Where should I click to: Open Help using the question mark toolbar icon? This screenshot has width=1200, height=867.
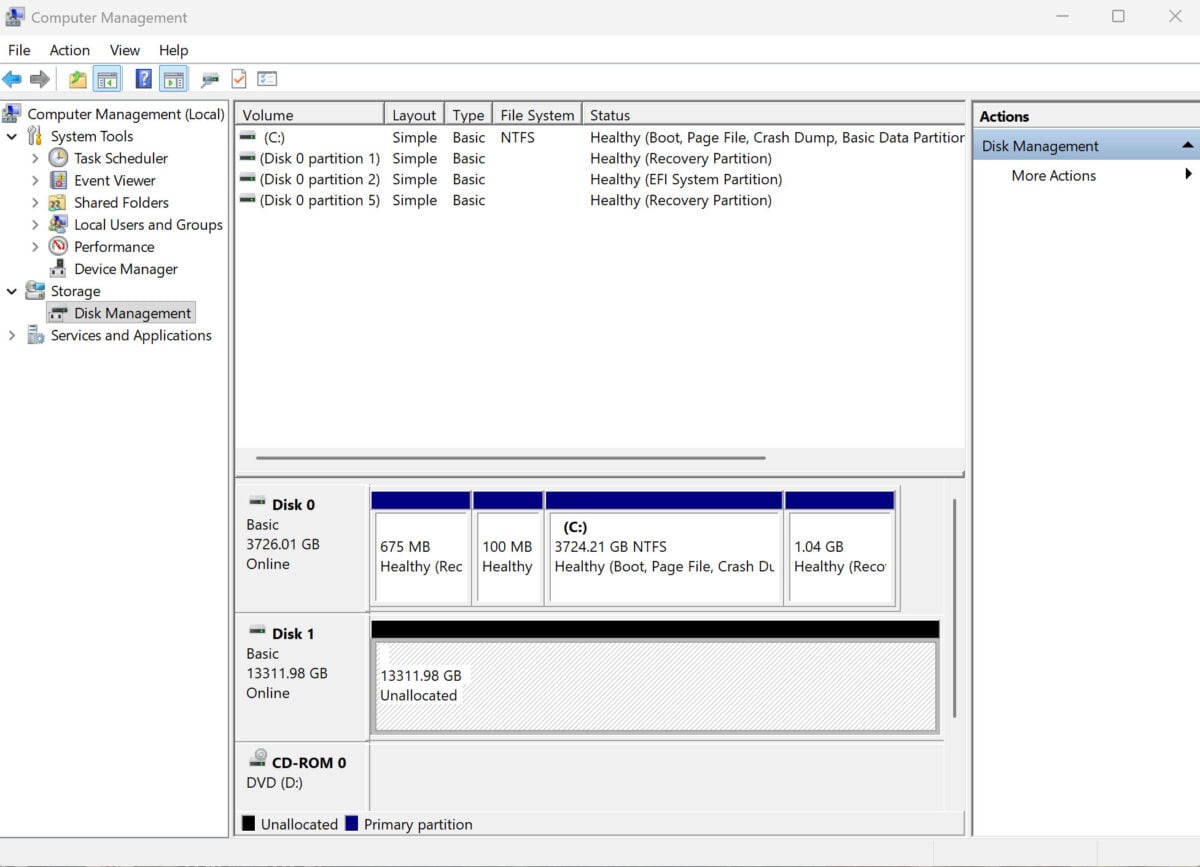click(x=142, y=78)
